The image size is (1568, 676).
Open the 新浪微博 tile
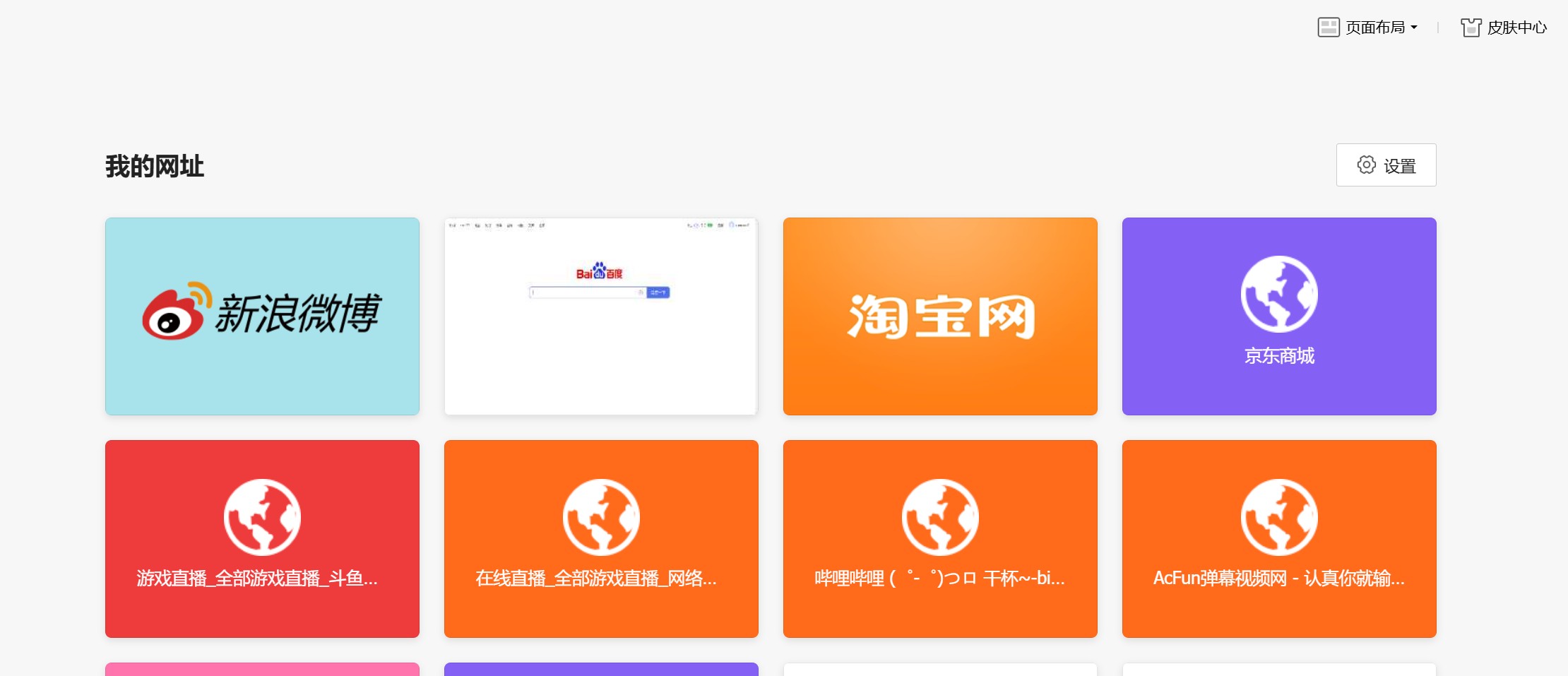pos(262,316)
